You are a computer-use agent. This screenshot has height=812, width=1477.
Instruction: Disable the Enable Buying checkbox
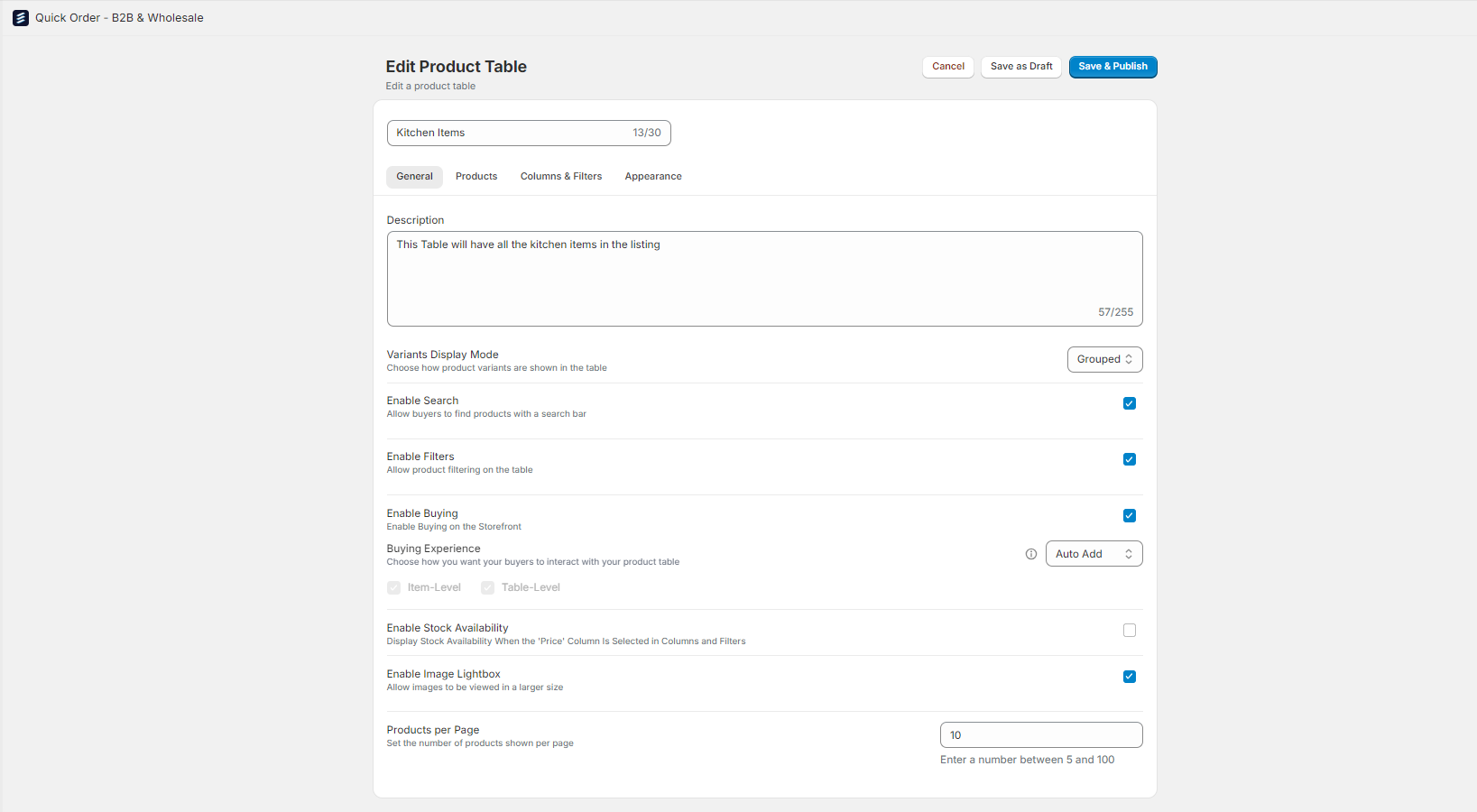tap(1129, 516)
